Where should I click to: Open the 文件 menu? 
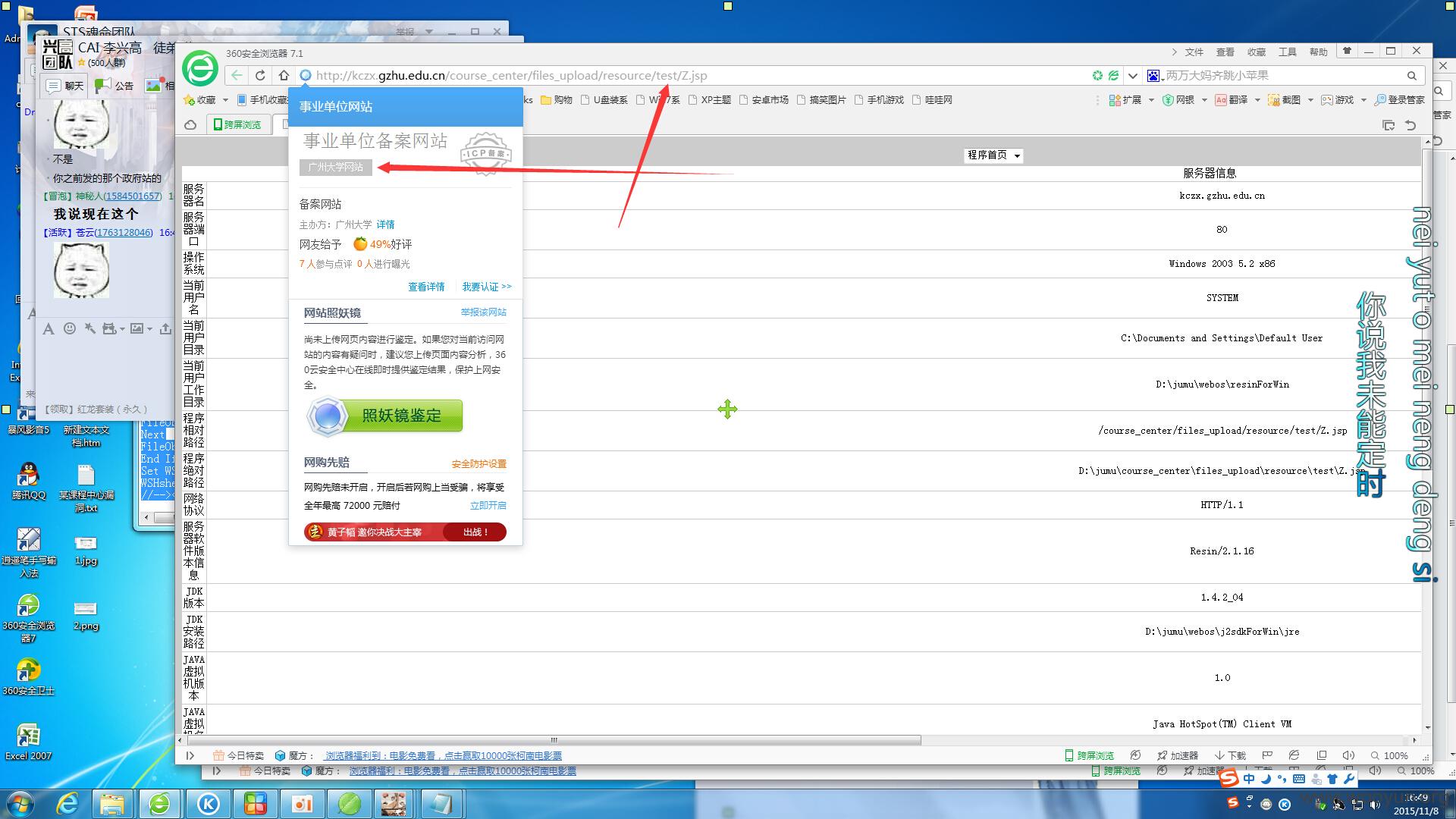tap(1194, 52)
